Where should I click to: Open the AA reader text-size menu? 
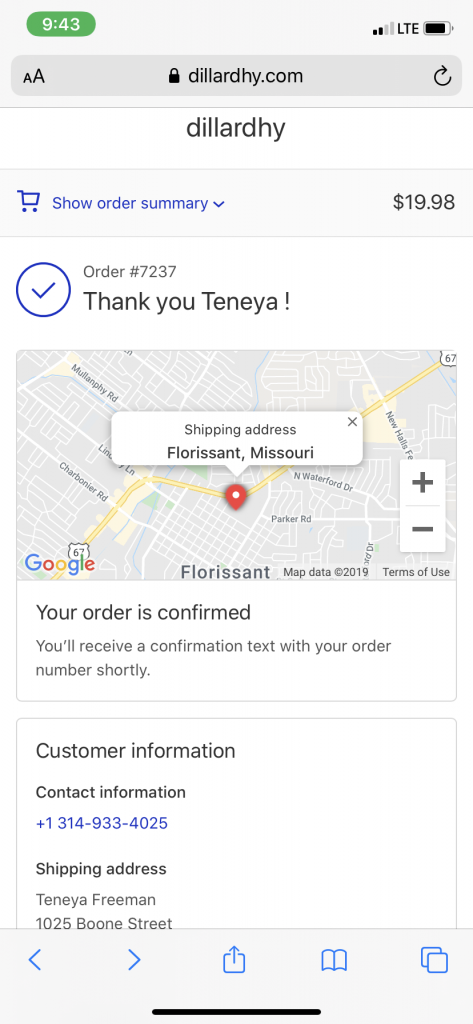[x=34, y=76]
